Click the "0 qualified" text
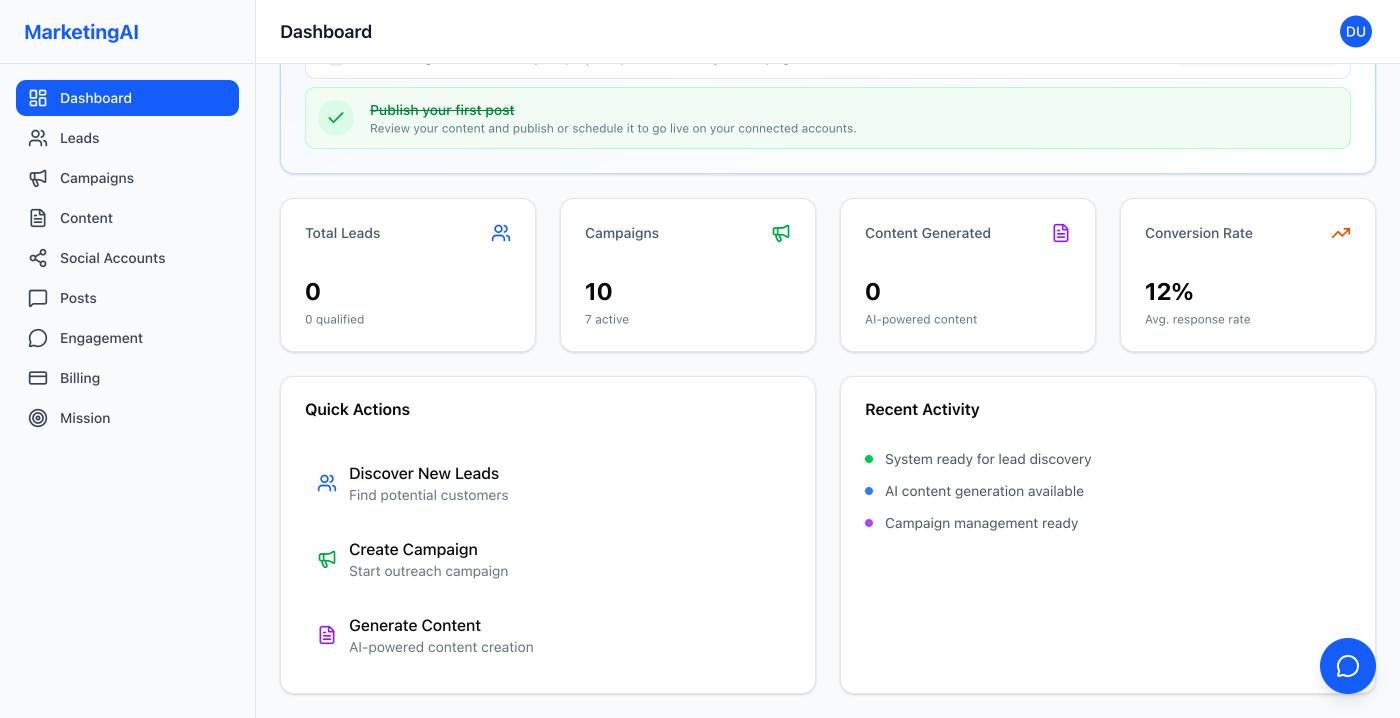The height and width of the screenshot is (718, 1400). pos(334,319)
